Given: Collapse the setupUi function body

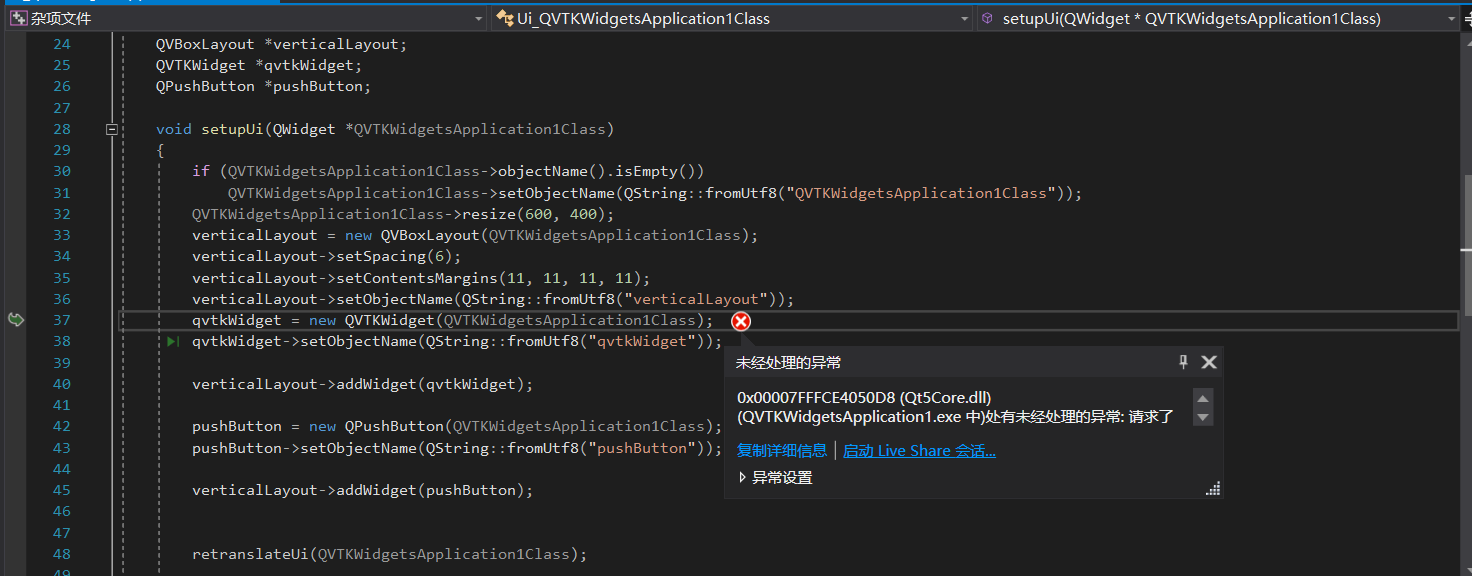Looking at the screenshot, I should 113,128.
